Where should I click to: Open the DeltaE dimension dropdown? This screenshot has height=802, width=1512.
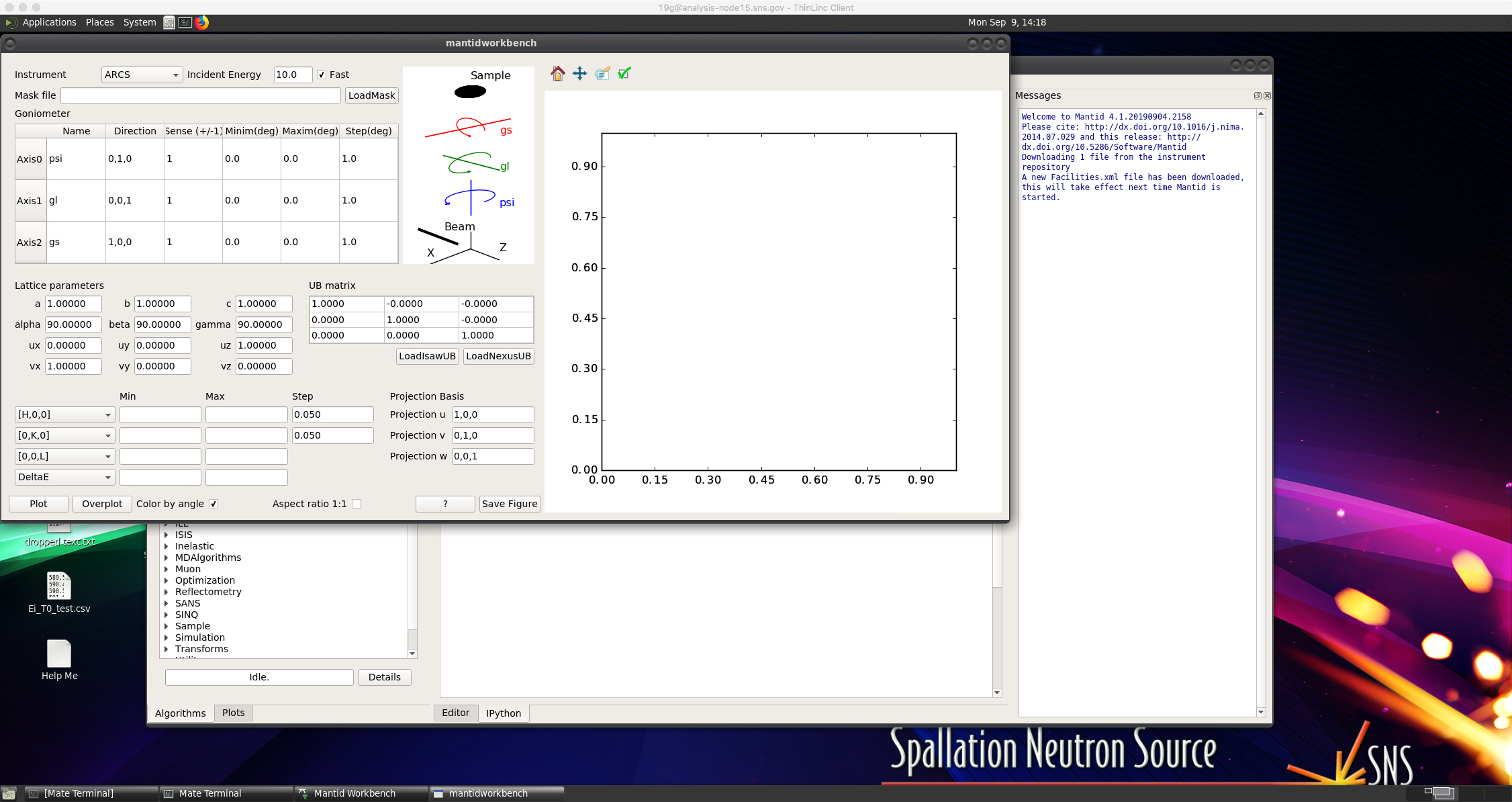click(x=64, y=477)
